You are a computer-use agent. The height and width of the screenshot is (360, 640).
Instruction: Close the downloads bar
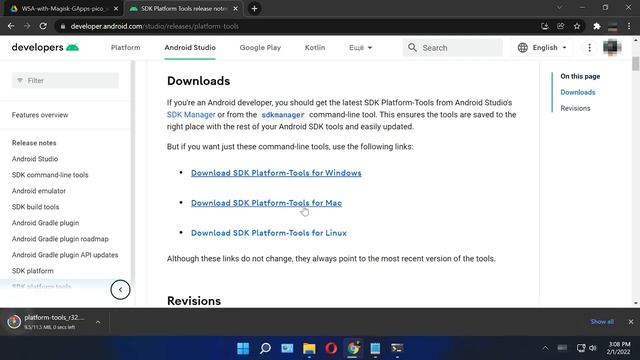click(x=631, y=322)
